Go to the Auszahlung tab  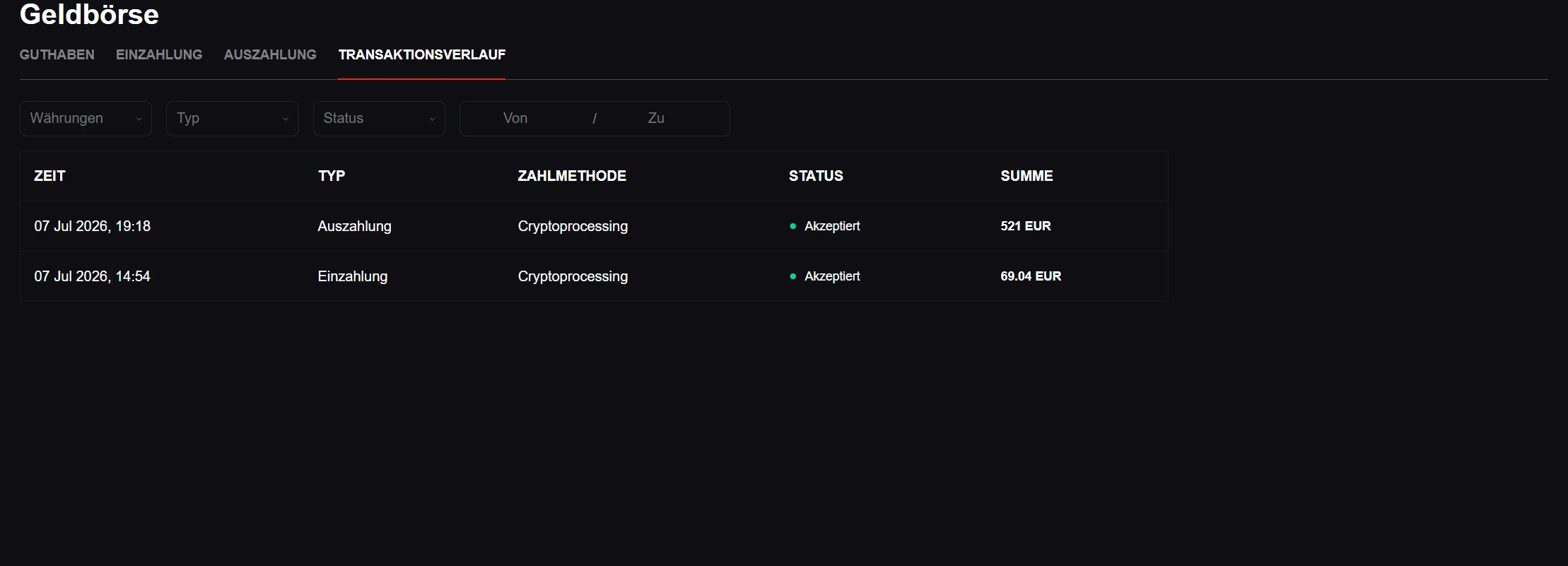tap(270, 54)
